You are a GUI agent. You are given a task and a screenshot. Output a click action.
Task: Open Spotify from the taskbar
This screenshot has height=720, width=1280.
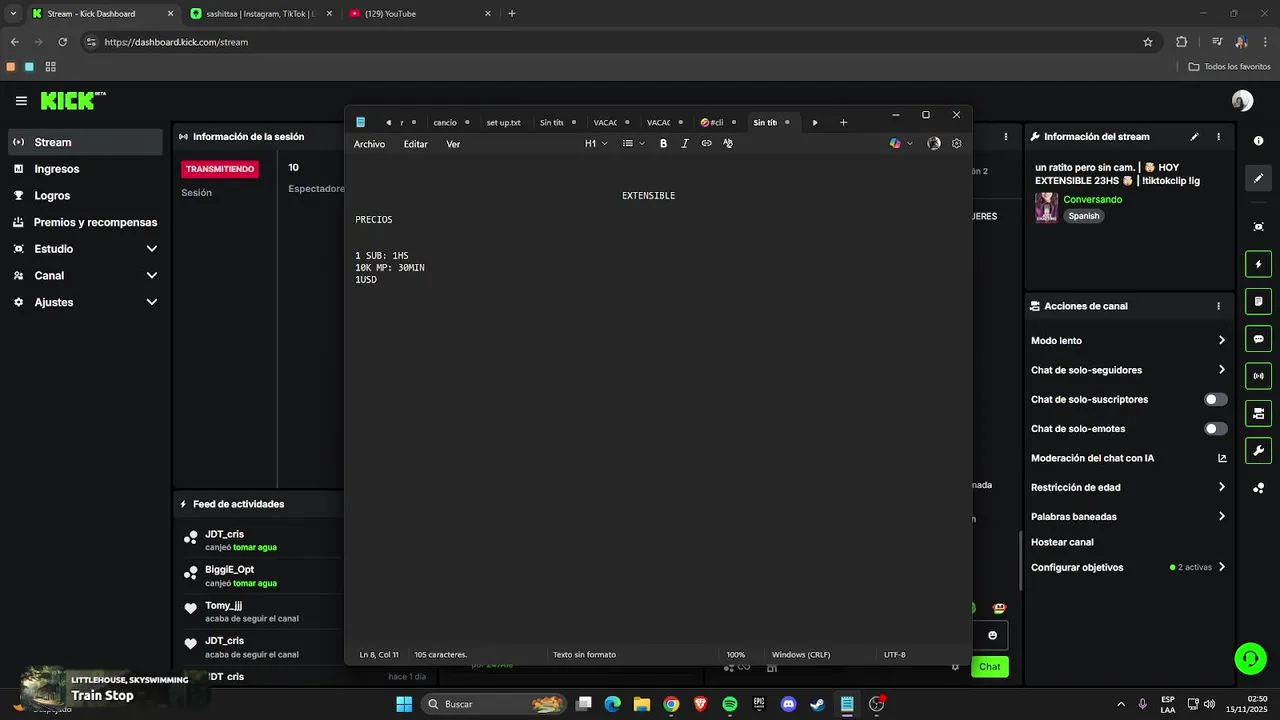click(x=730, y=704)
